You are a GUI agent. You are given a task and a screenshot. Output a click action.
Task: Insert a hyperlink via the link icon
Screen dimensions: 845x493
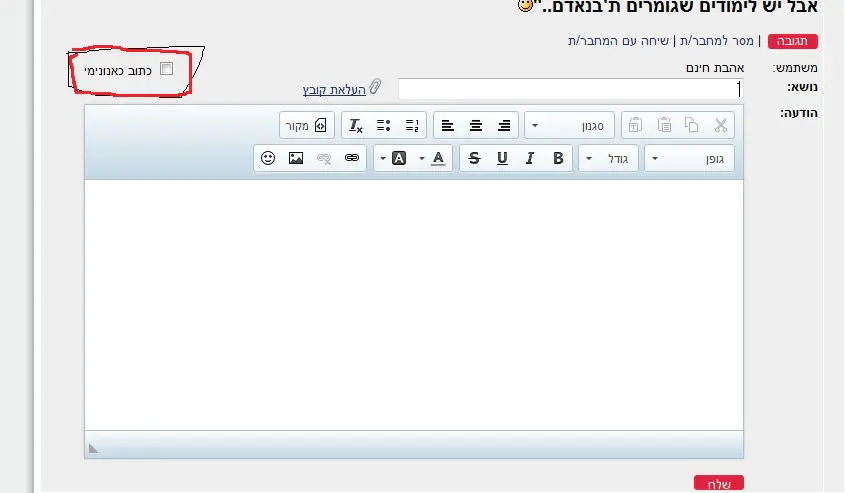[x=351, y=158]
